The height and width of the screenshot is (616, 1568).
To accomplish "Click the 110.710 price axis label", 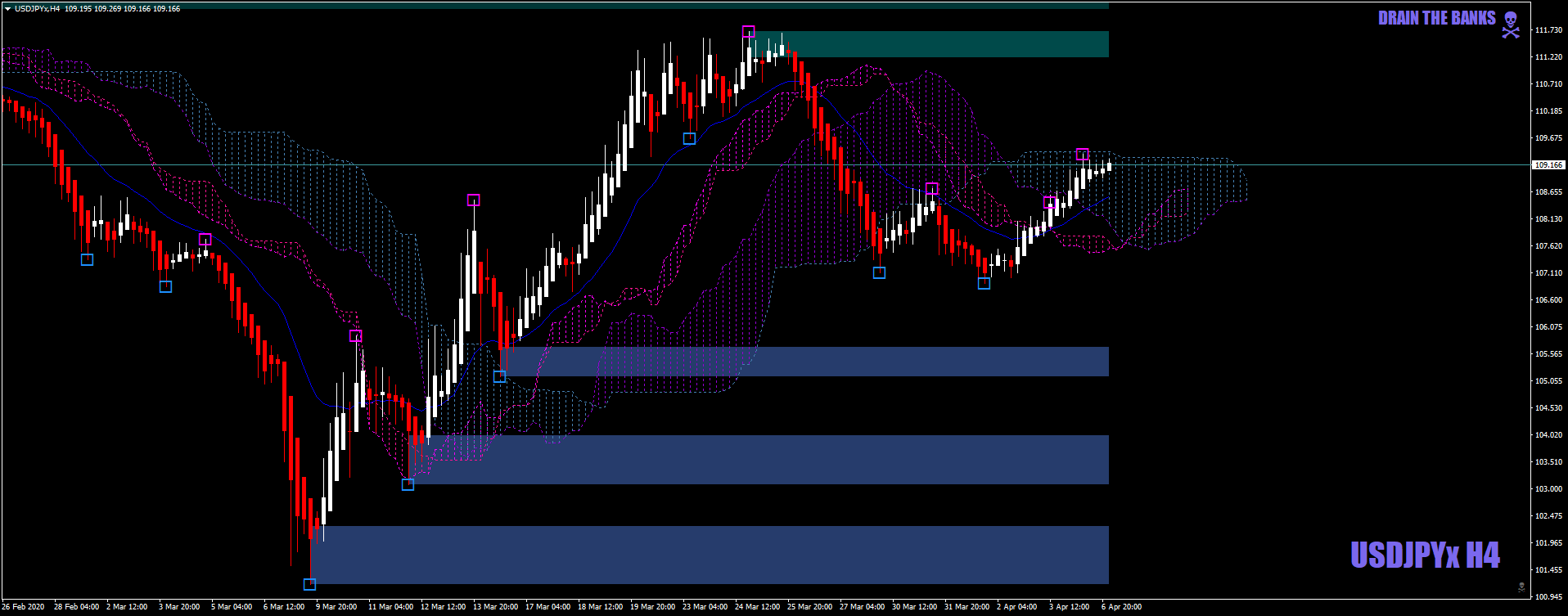I will tap(1549, 84).
